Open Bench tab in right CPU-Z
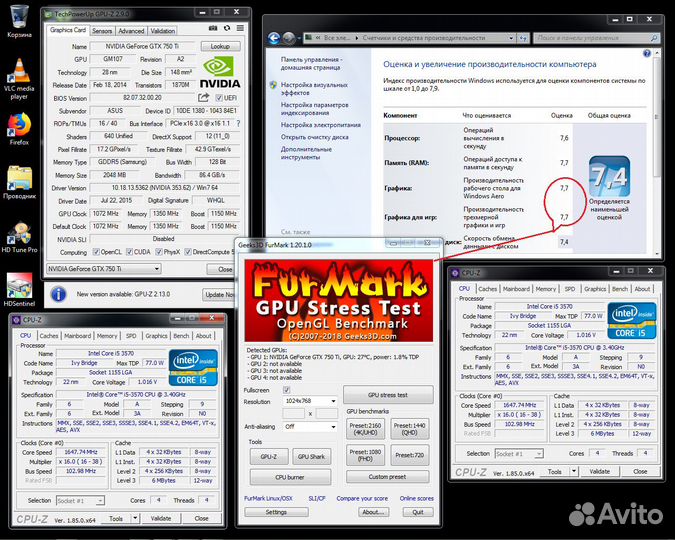This screenshot has height=540, width=675. (620, 289)
